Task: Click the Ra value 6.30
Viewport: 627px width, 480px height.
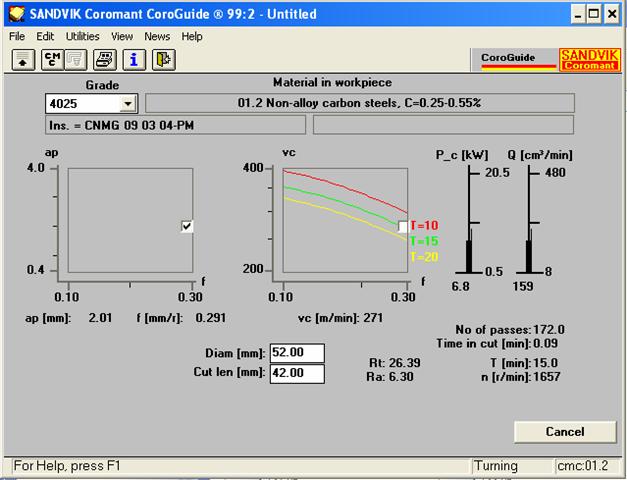Action: coord(401,376)
